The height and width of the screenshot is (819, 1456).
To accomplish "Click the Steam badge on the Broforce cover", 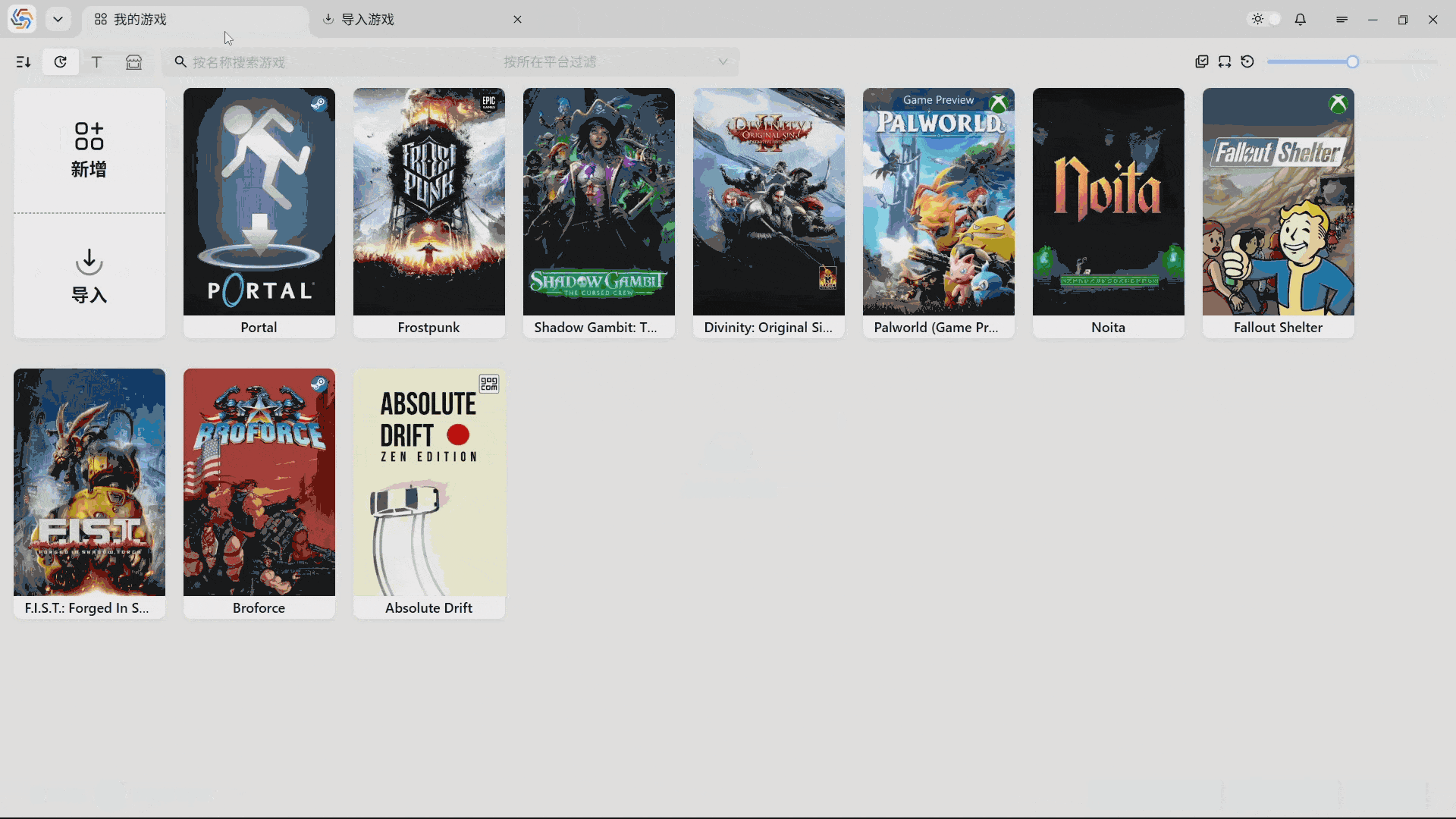I will (x=319, y=384).
